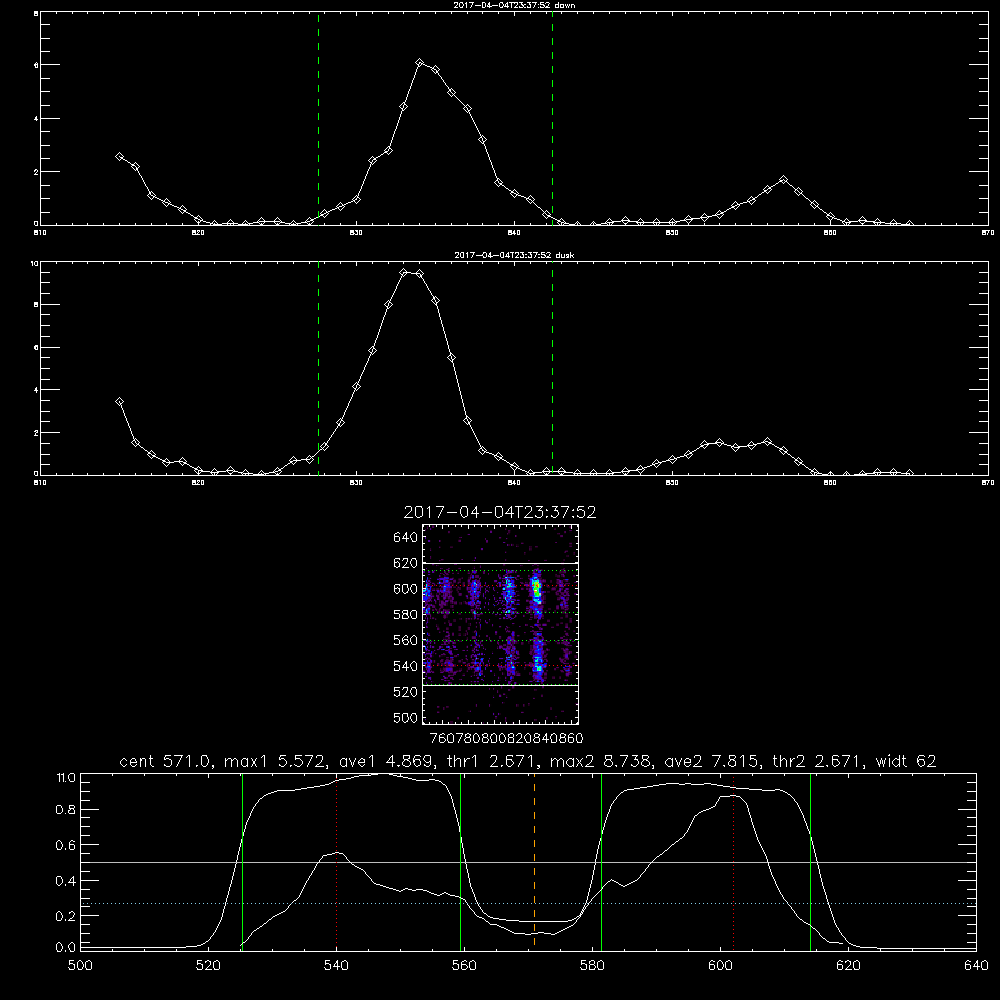1000x1000 pixels.
Task: Click the '0.8' y-axis label of bottom plot
Action: [66, 810]
